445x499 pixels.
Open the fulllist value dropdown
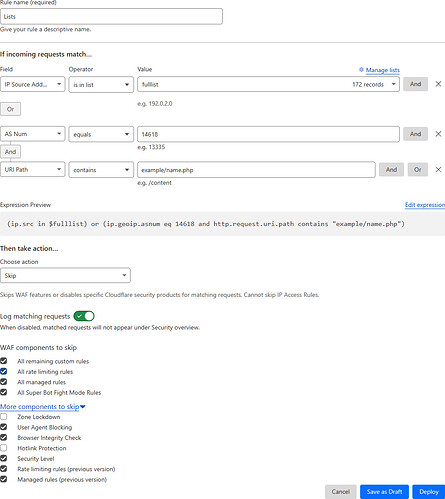click(268, 84)
